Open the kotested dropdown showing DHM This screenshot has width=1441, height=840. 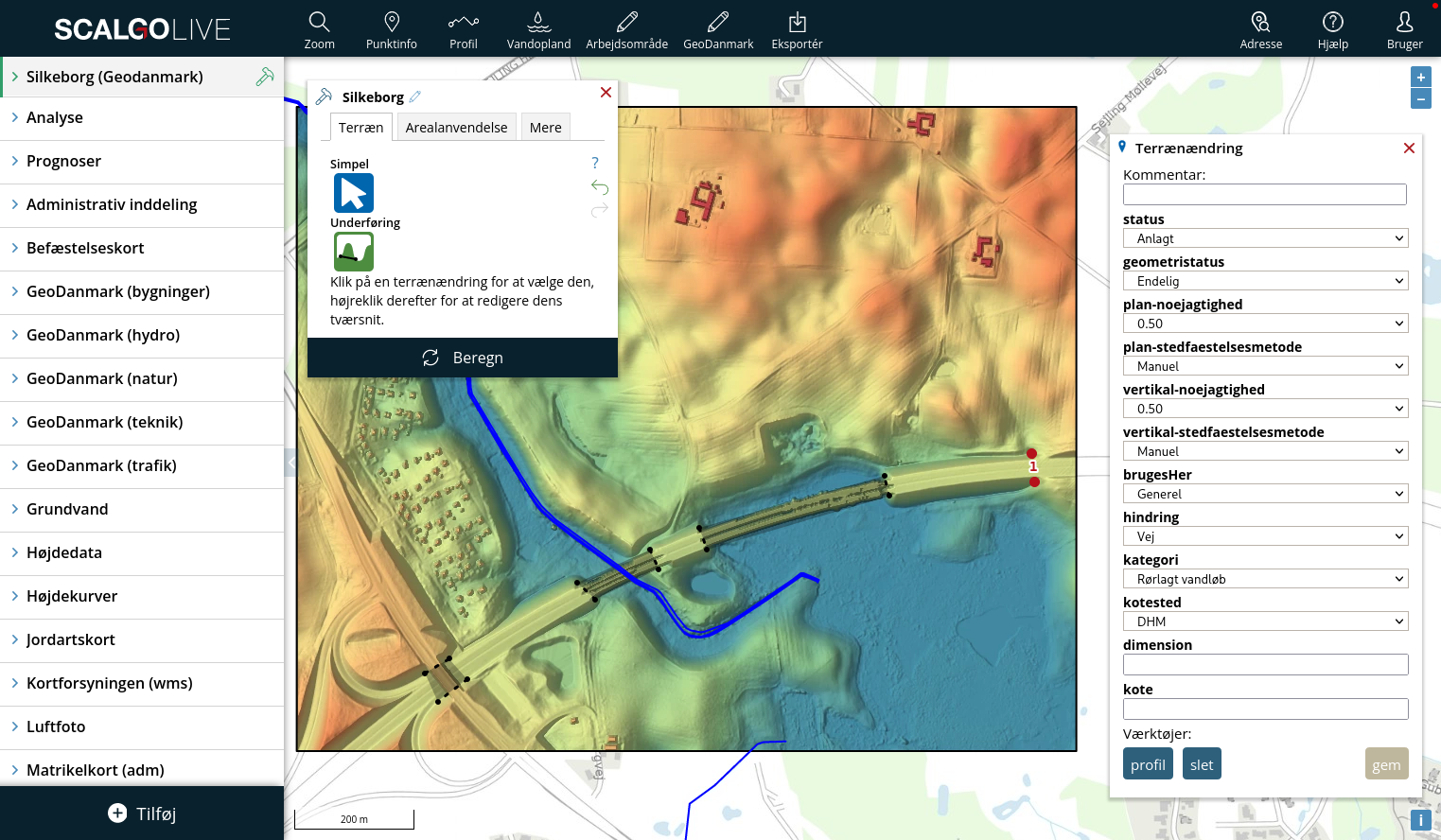coord(1265,621)
